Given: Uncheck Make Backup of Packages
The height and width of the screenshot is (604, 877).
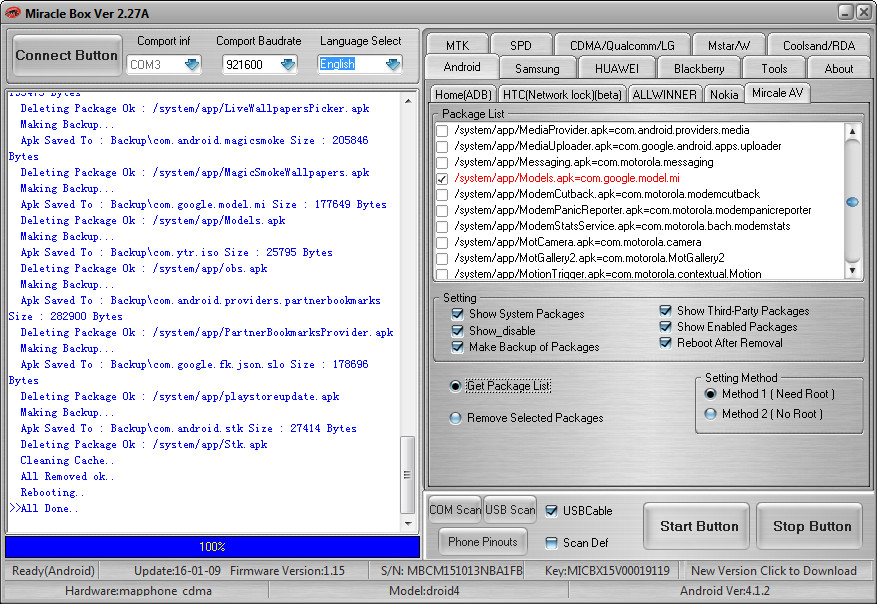Looking at the screenshot, I should point(458,347).
